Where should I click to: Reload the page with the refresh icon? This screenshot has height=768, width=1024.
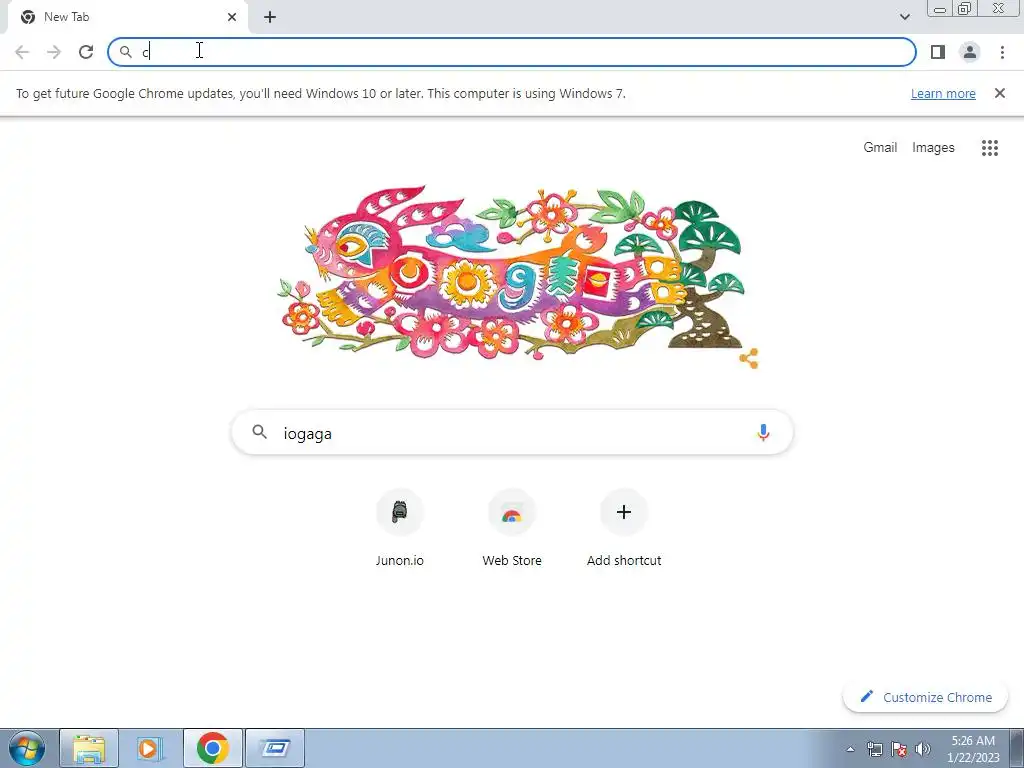point(86,52)
